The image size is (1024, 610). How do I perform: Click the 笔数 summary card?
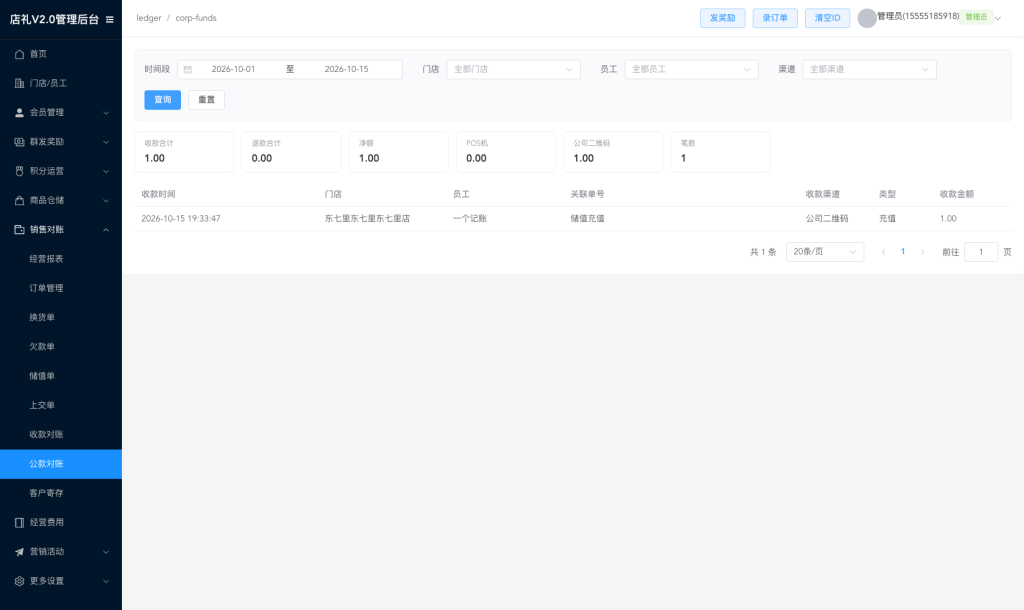720,152
